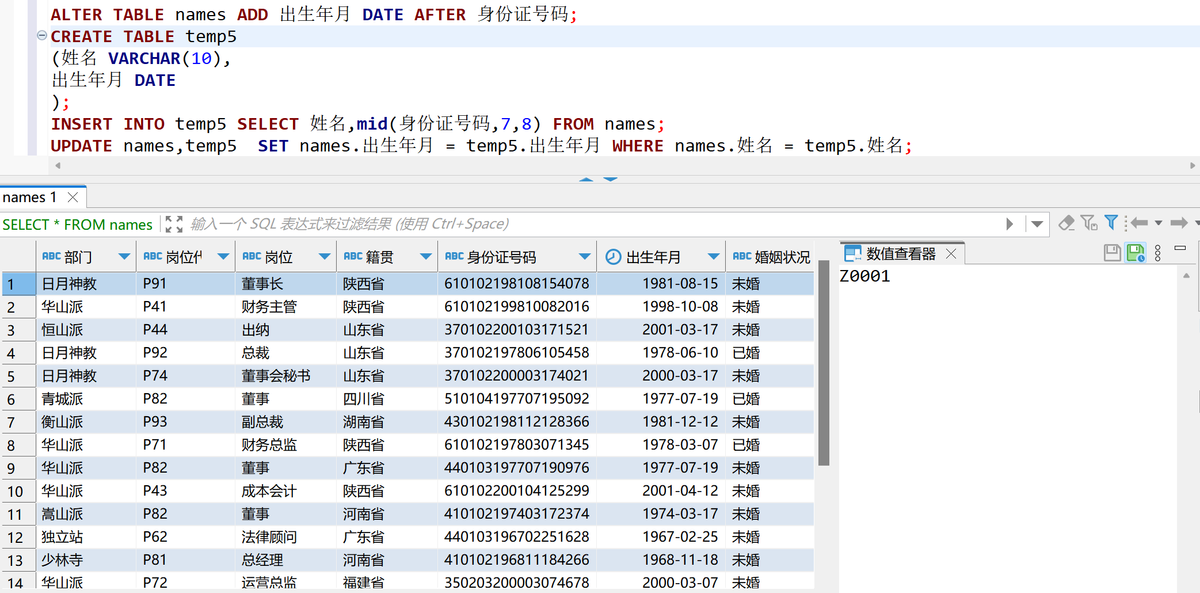This screenshot has width=1200, height=593.
Task: Click the 婚姻状况 column header
Action: click(x=770, y=257)
